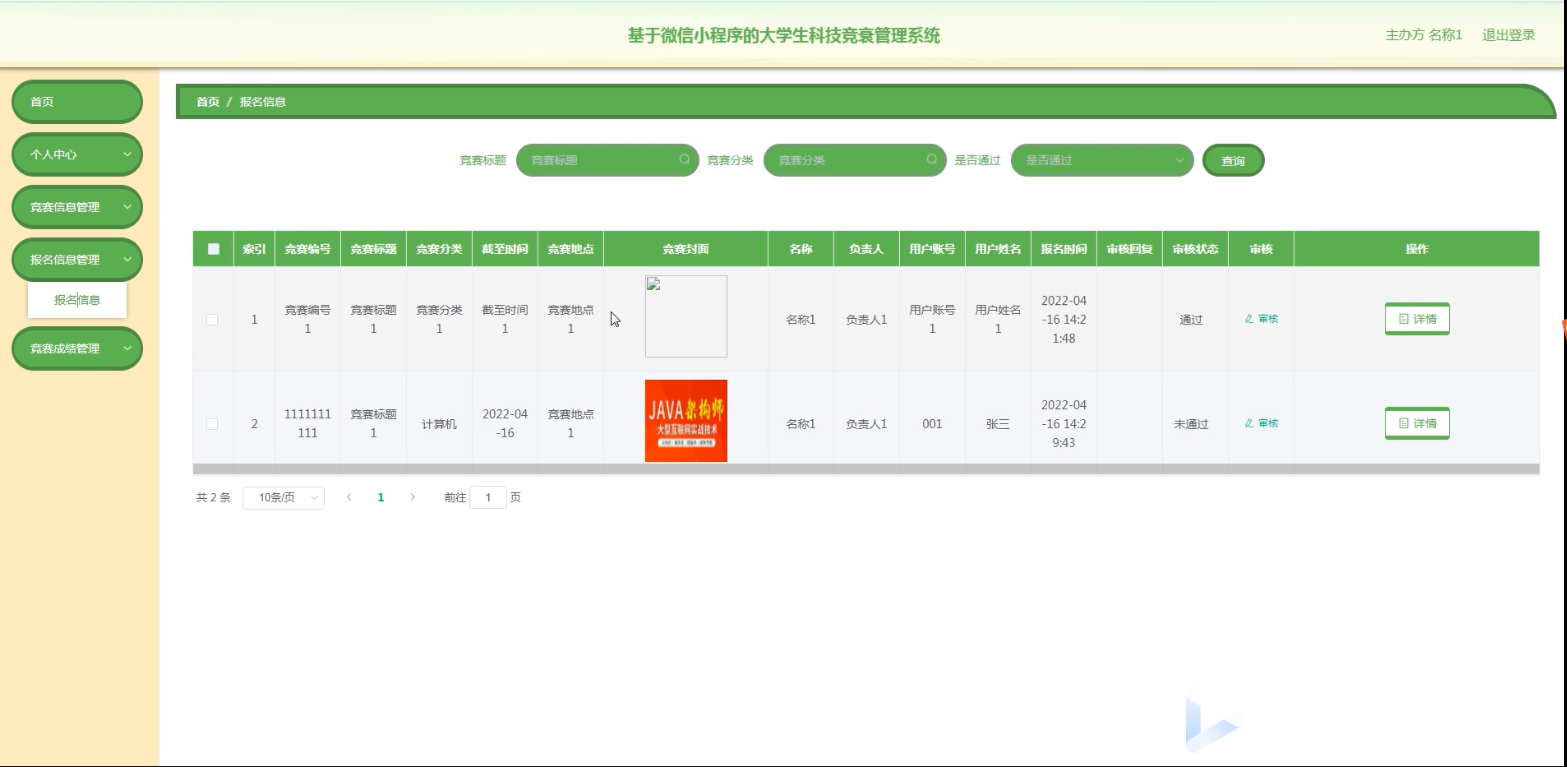Select the 报名信息 submenu item
The height and width of the screenshot is (767, 1567).
[x=77, y=300]
